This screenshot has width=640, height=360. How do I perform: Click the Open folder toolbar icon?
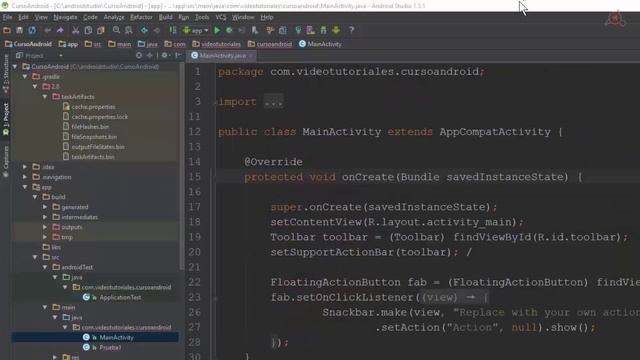point(7,30)
